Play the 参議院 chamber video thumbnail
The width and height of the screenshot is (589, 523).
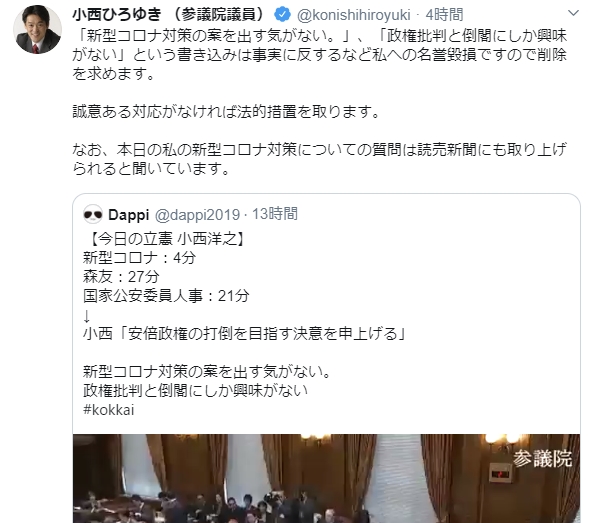coord(326,478)
